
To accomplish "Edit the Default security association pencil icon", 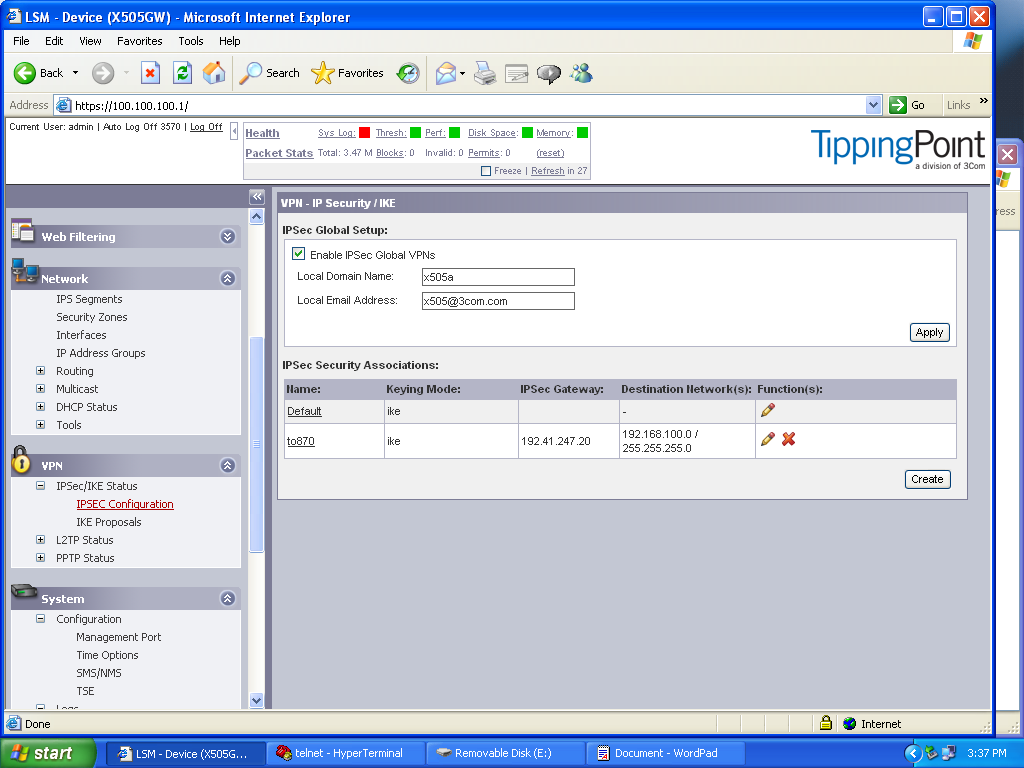I will click(x=767, y=410).
